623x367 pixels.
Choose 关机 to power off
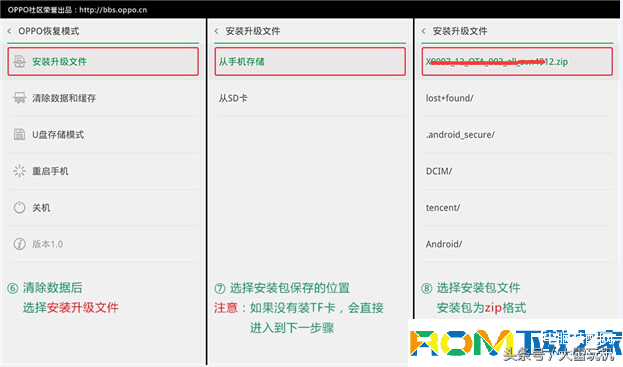point(103,207)
